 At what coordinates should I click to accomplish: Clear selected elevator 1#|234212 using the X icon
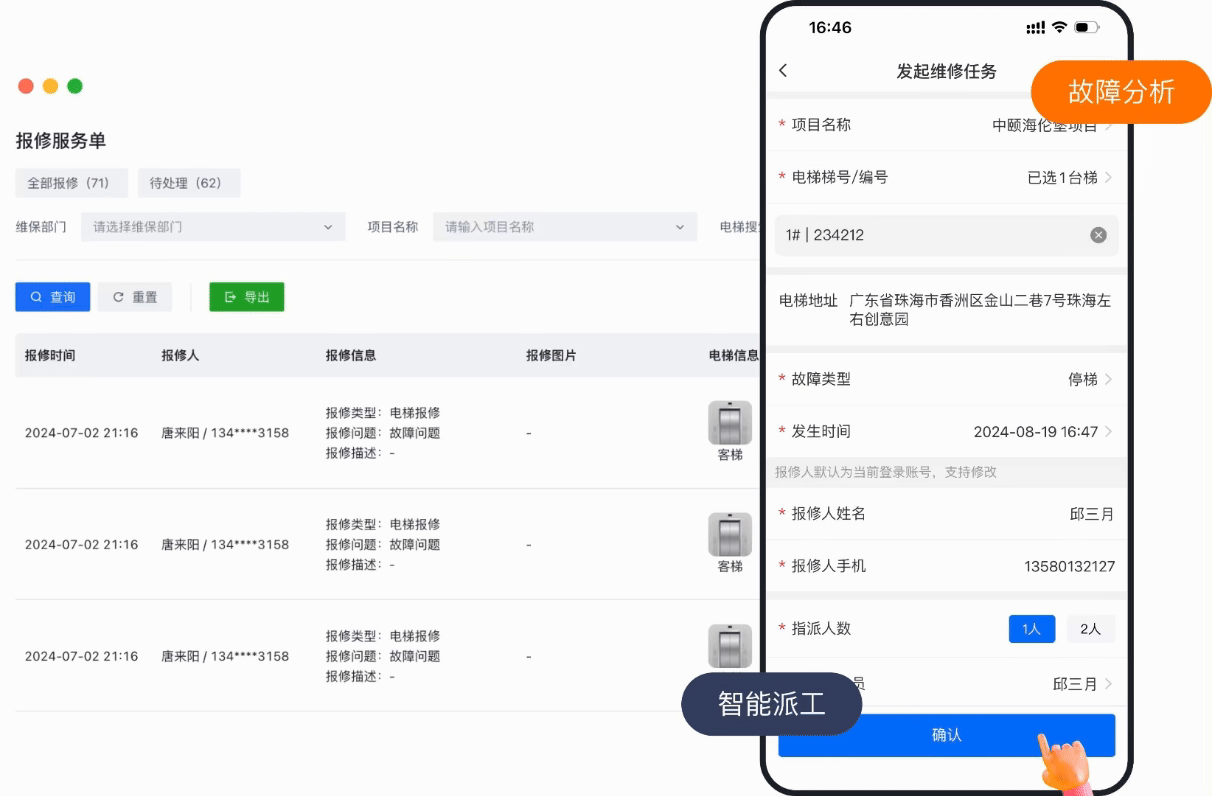tap(1098, 235)
